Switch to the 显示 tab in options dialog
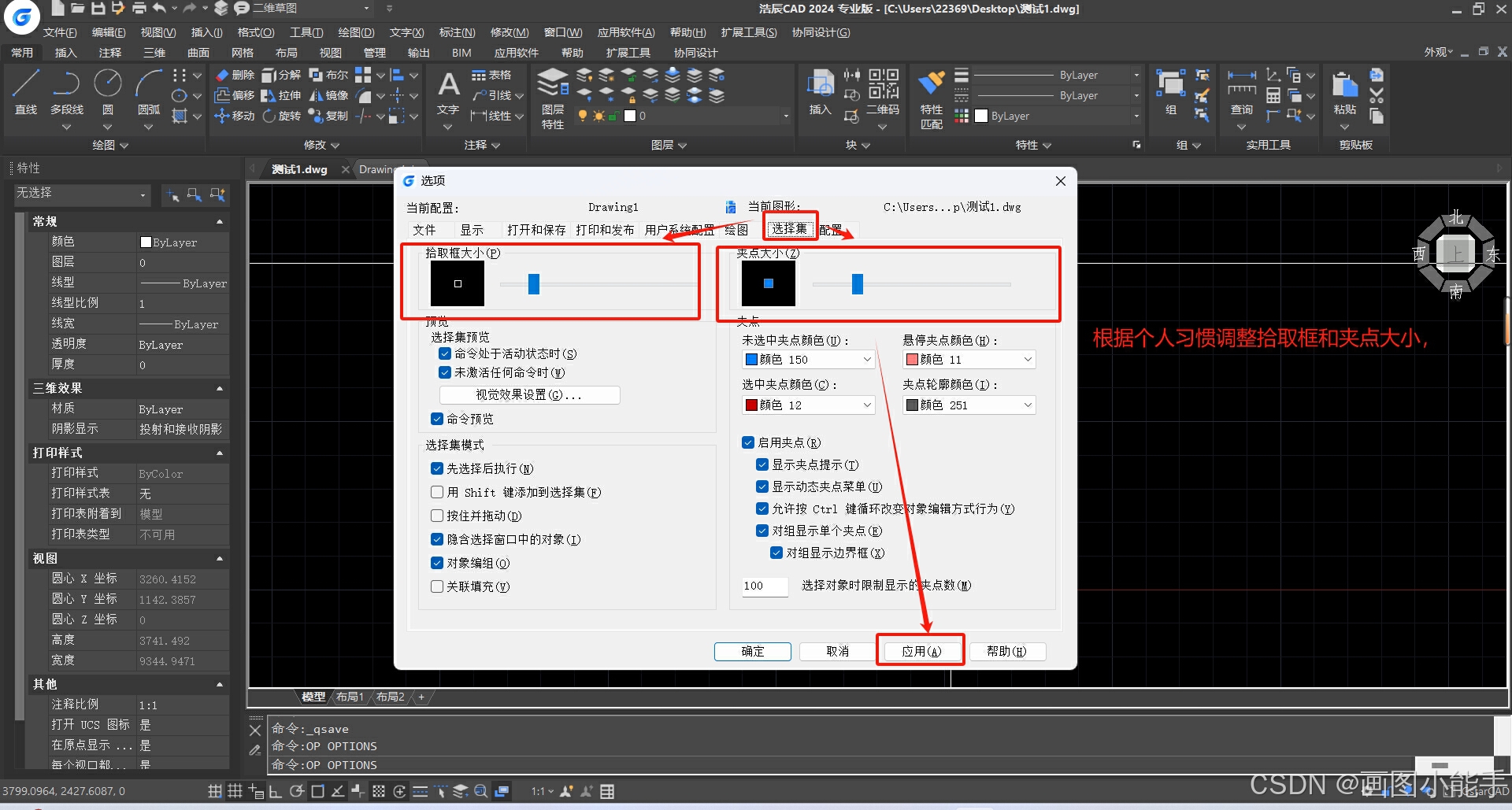The width and height of the screenshot is (1512, 810). (472, 230)
